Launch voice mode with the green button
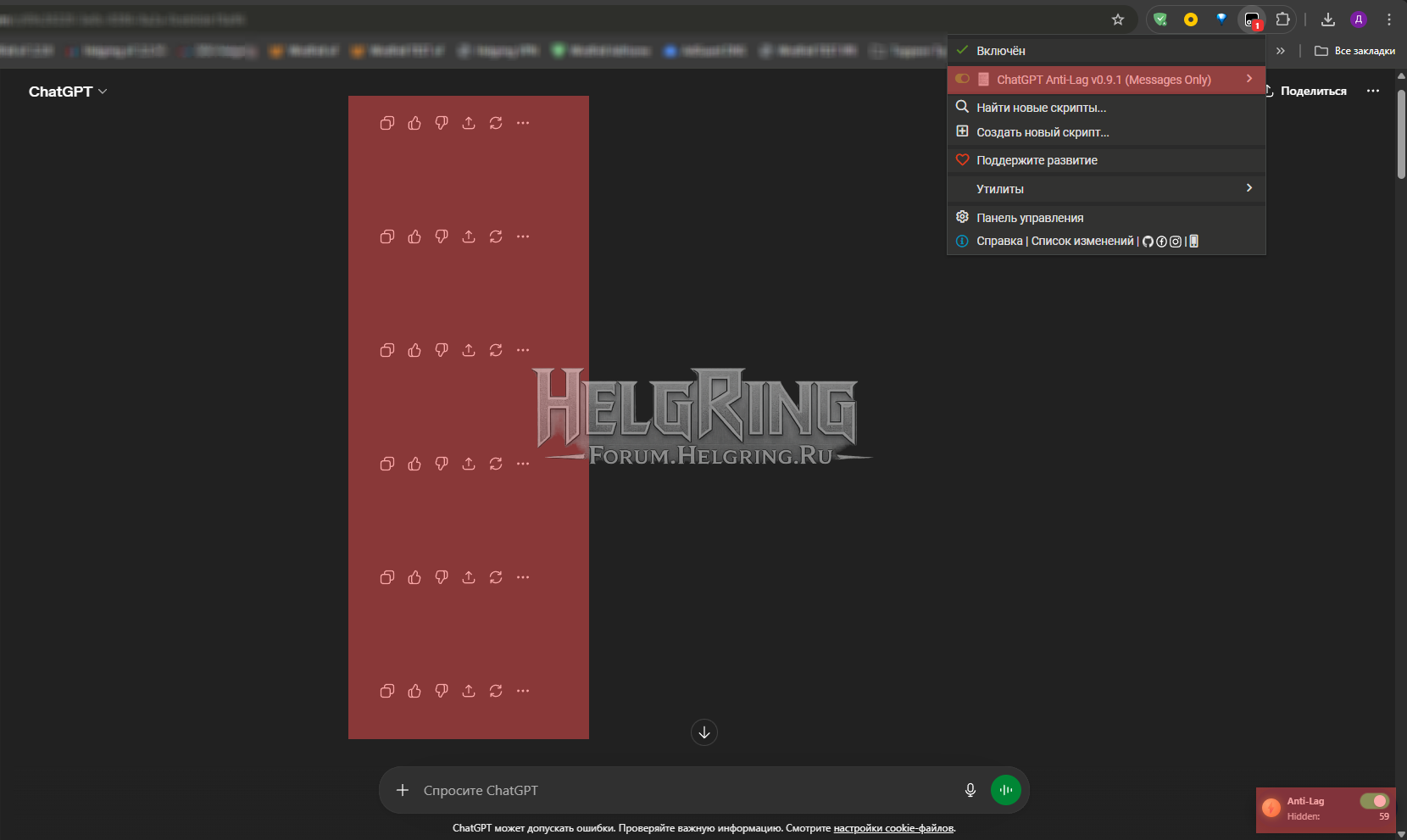The height and width of the screenshot is (840, 1407). click(x=1006, y=790)
